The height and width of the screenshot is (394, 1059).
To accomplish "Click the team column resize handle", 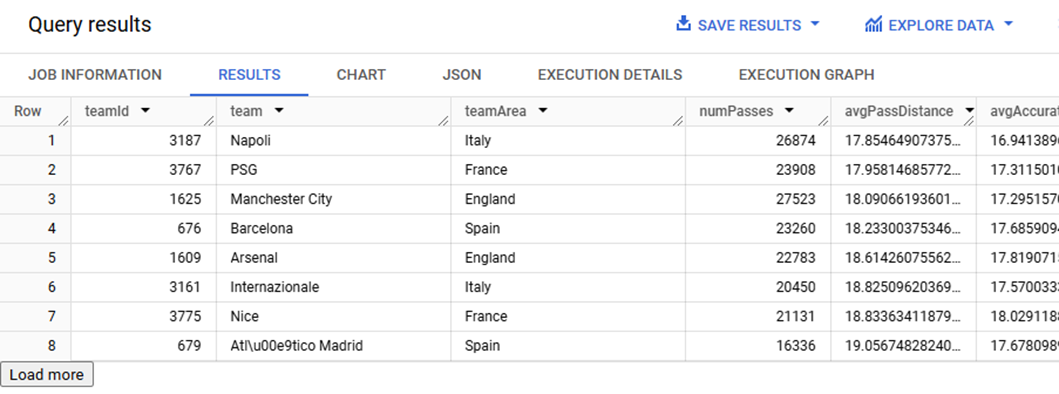I will [444, 122].
